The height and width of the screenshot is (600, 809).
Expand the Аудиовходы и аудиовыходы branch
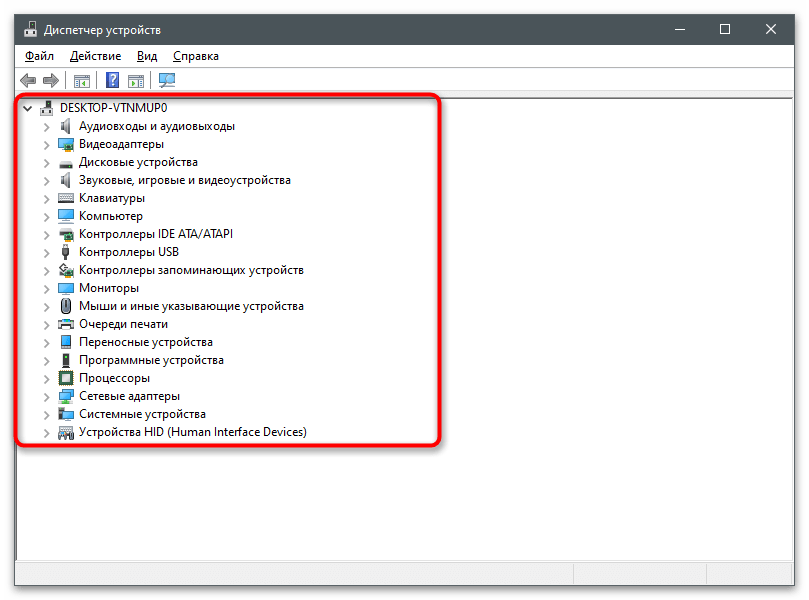point(46,127)
